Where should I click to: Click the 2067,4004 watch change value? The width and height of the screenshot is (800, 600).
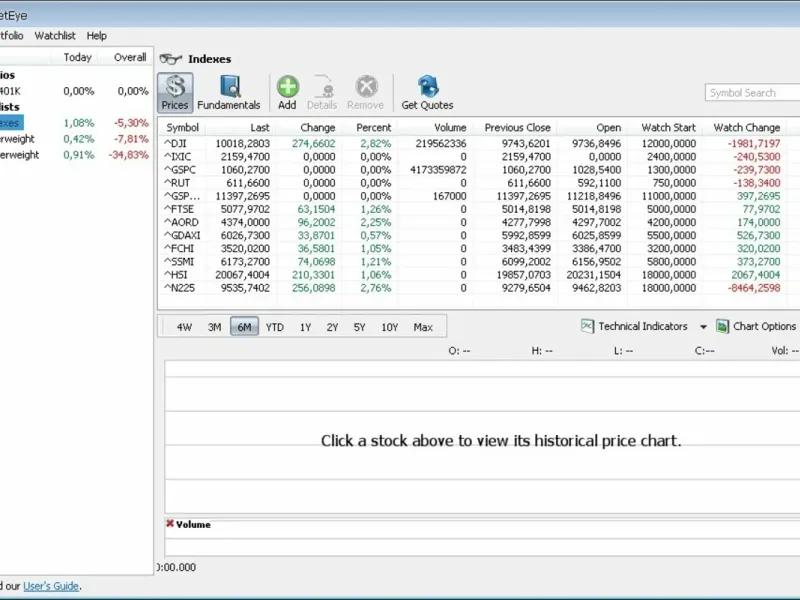[x=756, y=274]
